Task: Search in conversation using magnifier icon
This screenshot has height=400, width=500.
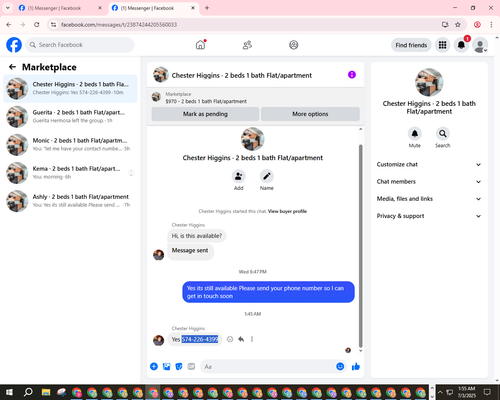Action: coord(443,134)
